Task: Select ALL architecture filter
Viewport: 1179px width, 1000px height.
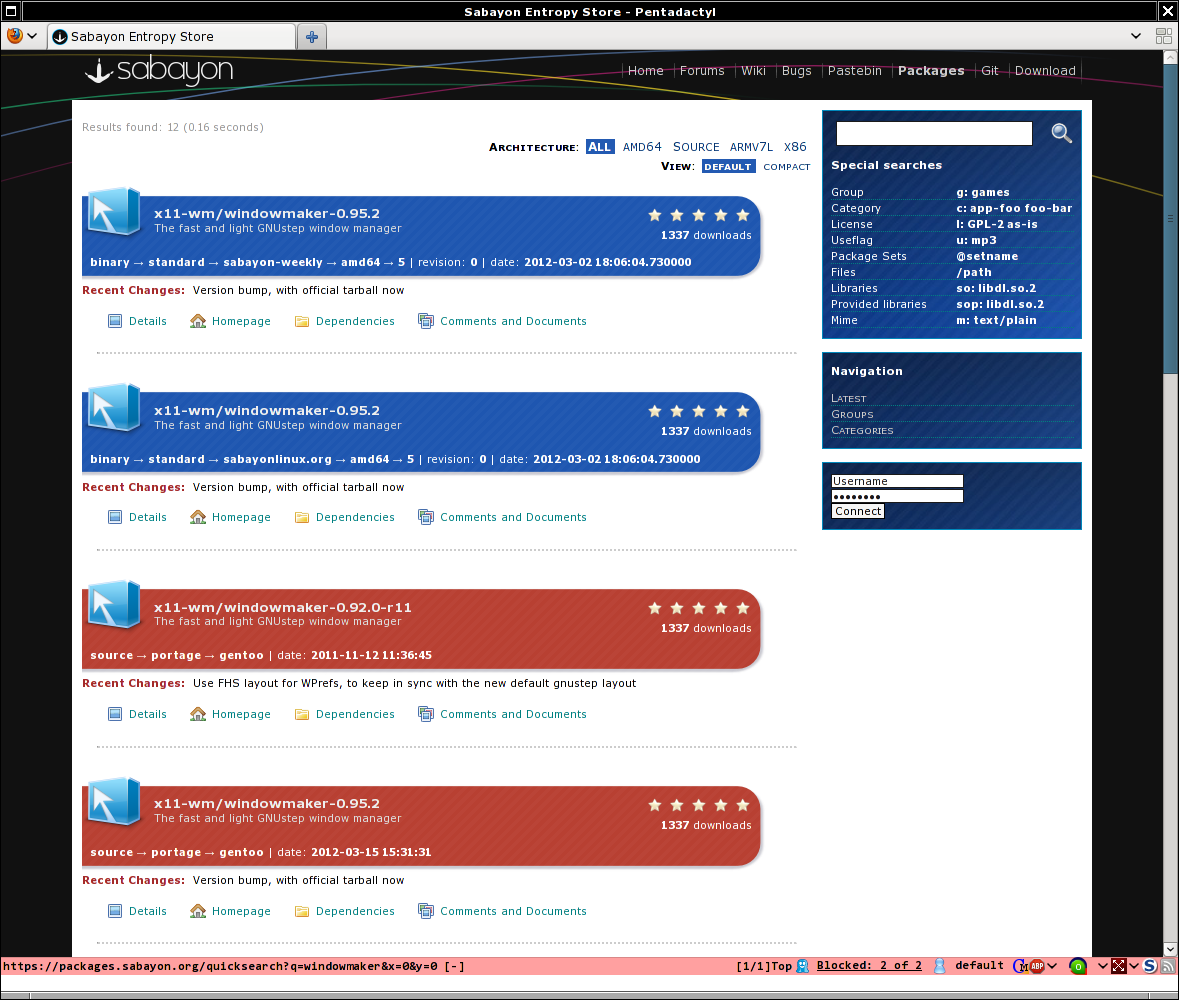Action: tap(599, 147)
